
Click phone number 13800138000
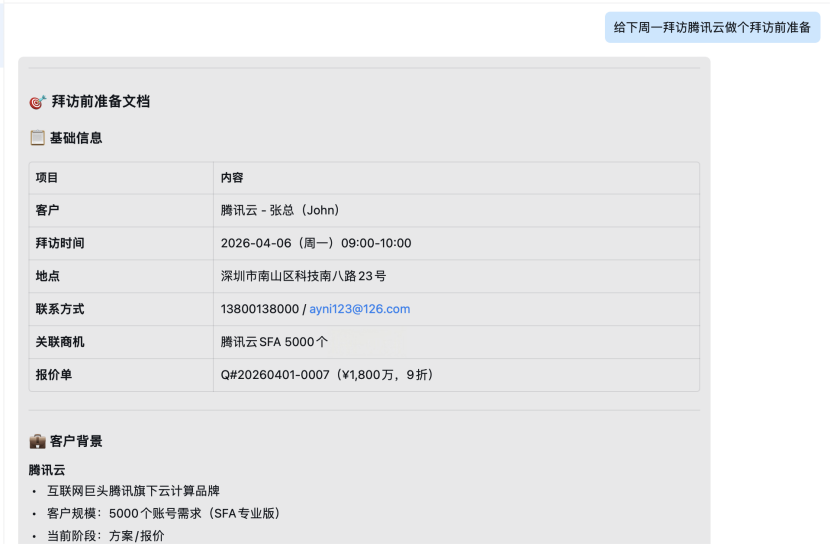point(259,309)
